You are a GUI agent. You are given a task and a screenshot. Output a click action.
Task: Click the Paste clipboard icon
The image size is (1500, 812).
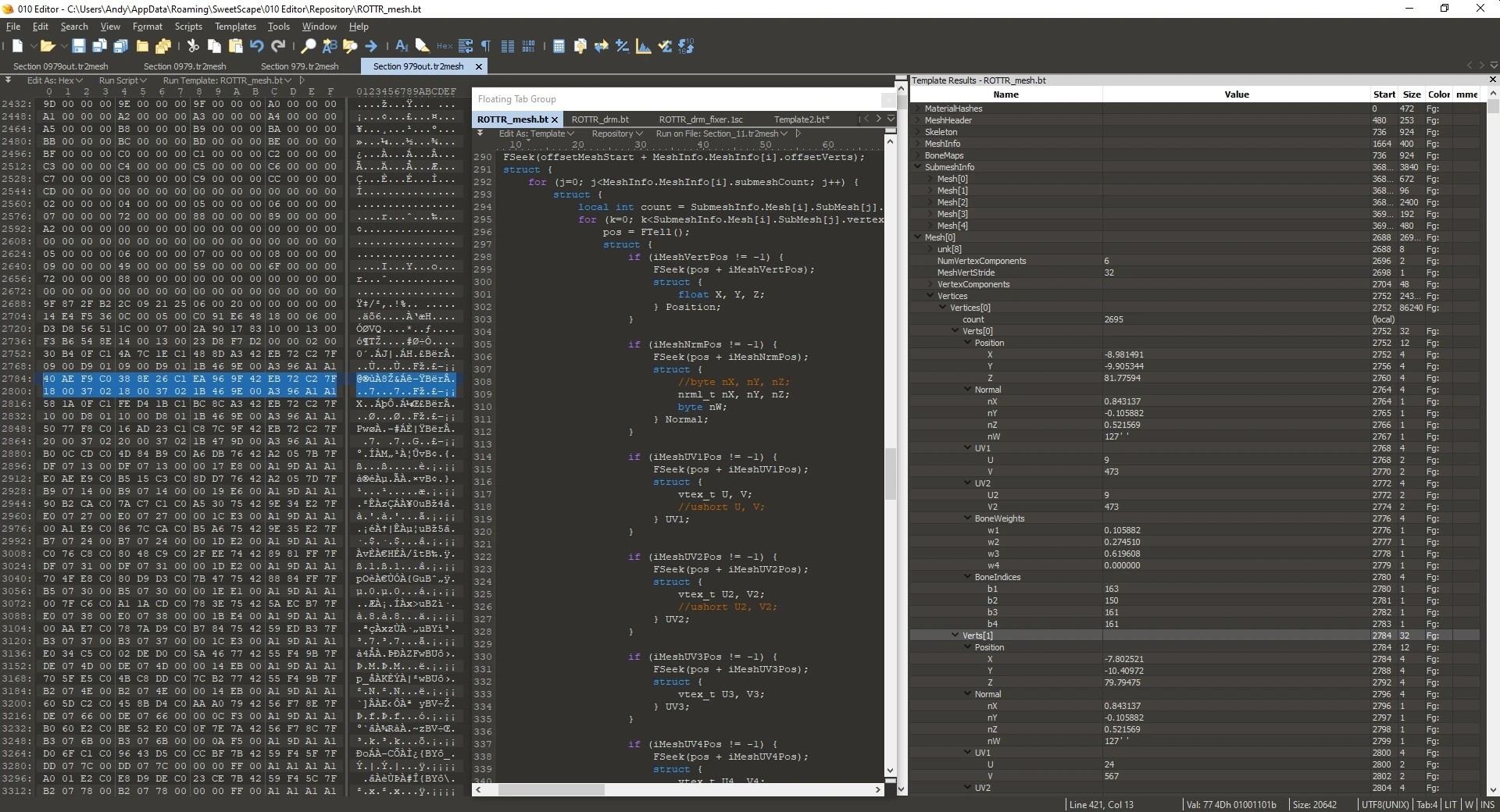click(235, 46)
